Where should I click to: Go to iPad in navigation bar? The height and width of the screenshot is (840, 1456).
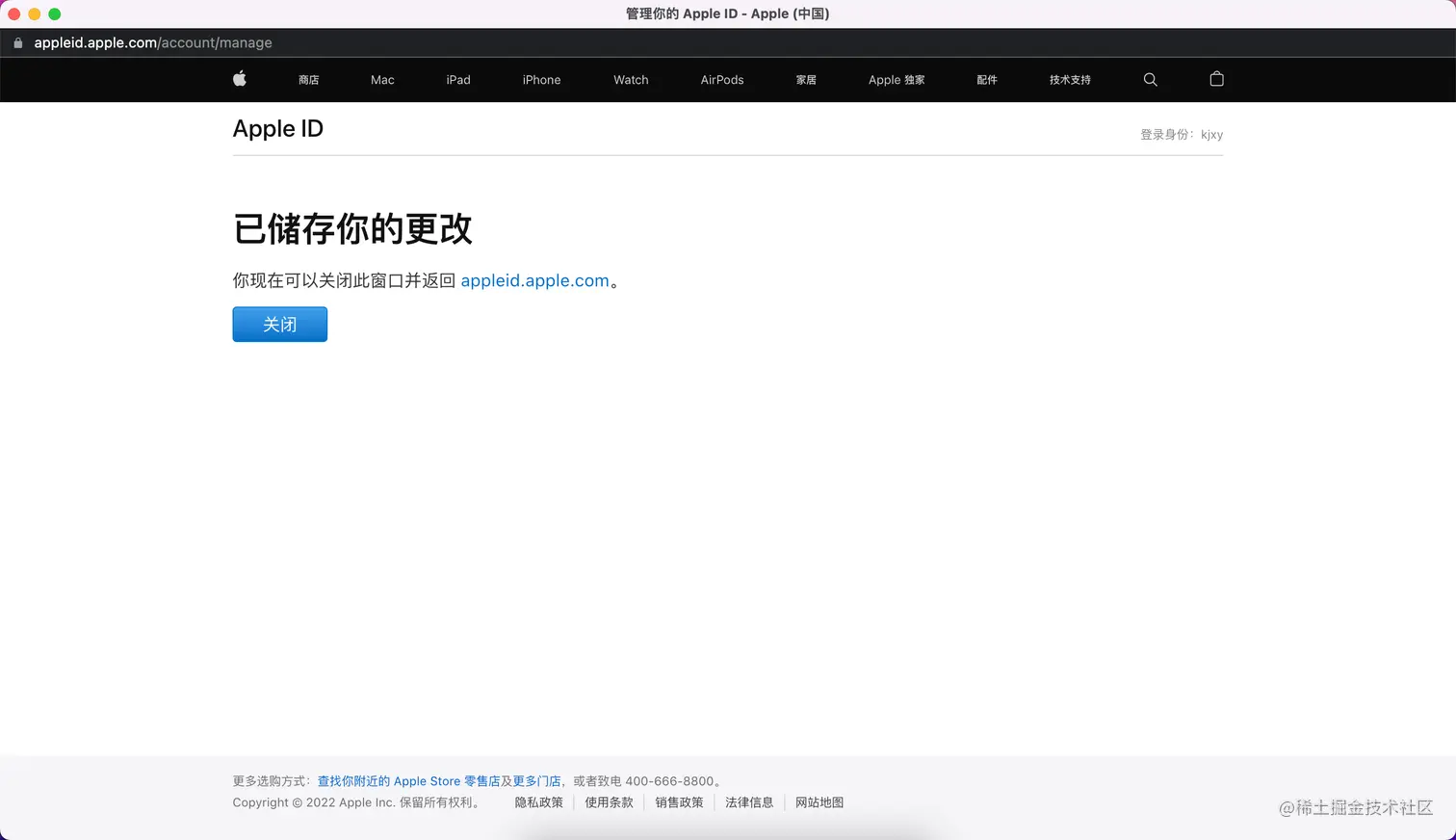coord(458,80)
